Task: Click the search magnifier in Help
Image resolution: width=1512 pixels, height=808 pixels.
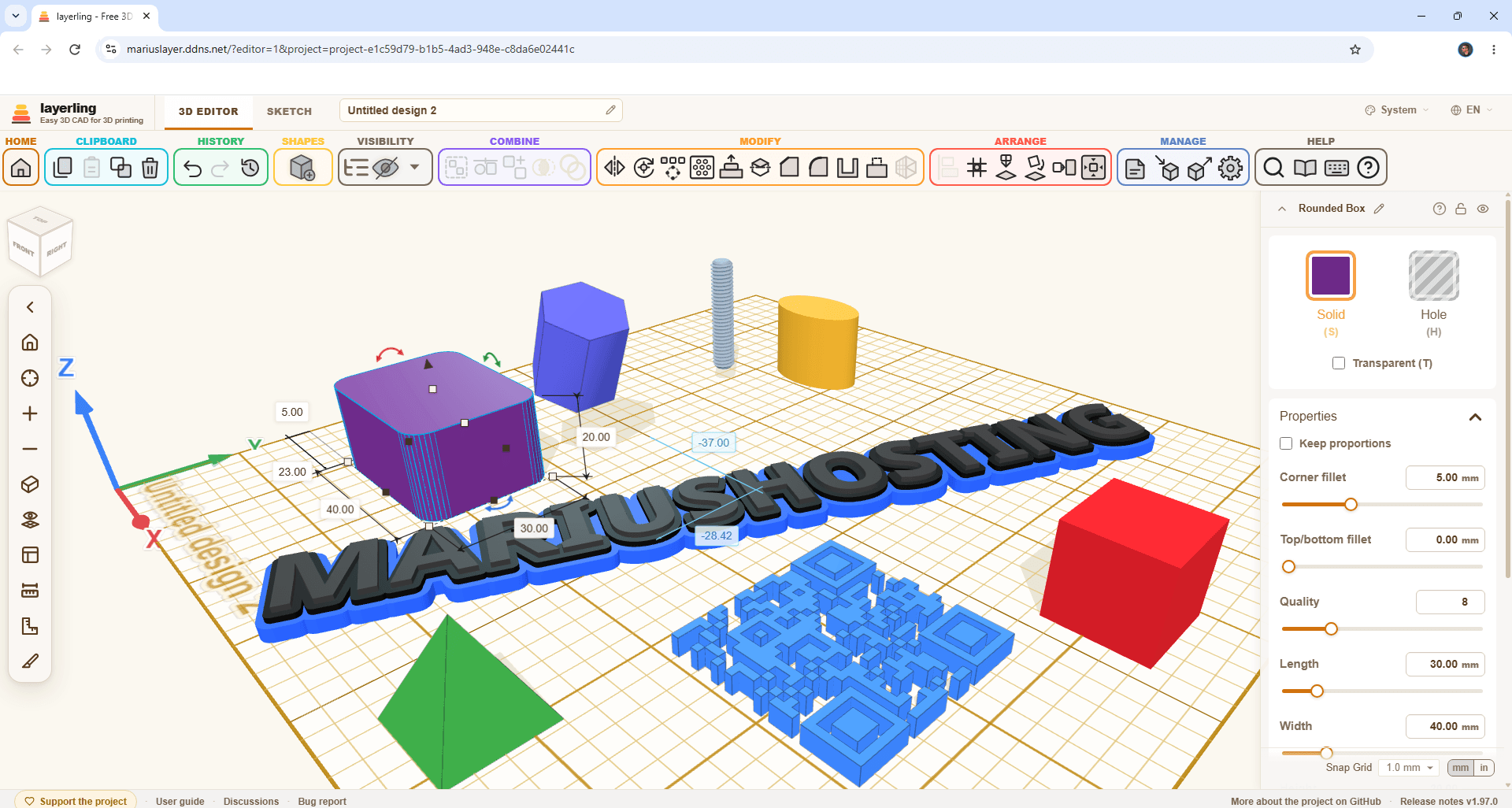Action: tap(1273, 168)
